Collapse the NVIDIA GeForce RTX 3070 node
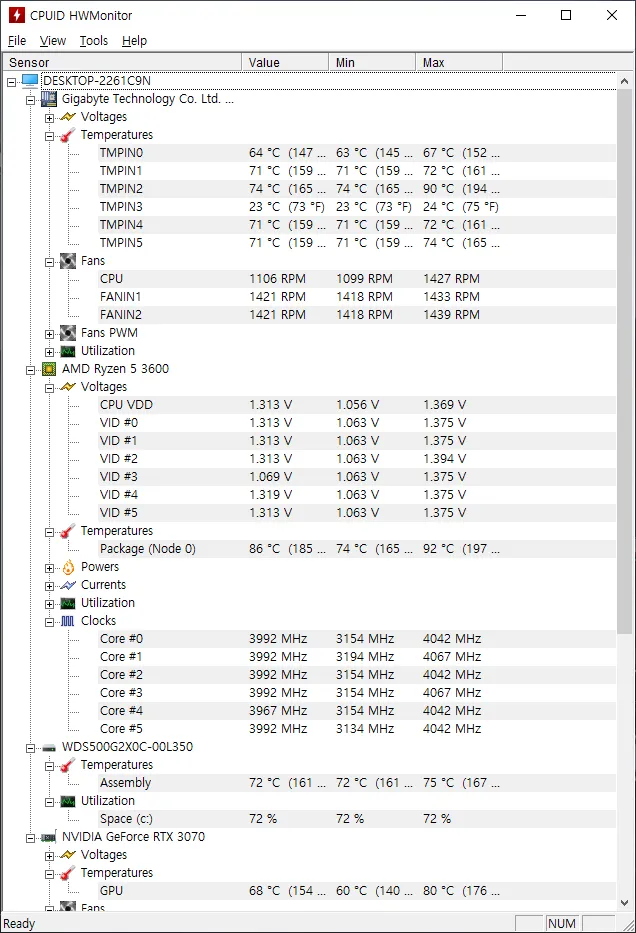 31,838
